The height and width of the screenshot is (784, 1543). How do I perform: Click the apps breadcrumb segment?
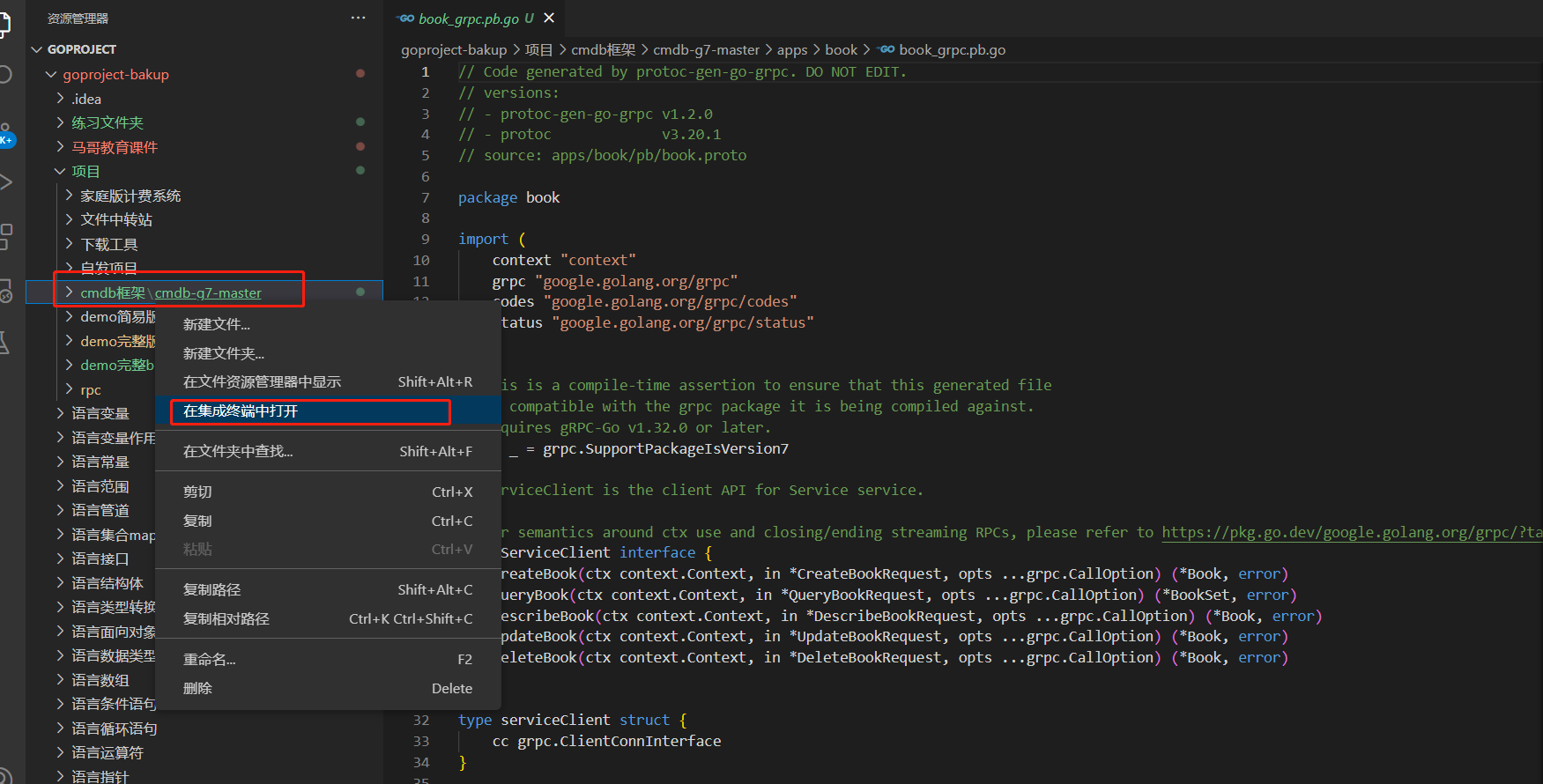792,50
